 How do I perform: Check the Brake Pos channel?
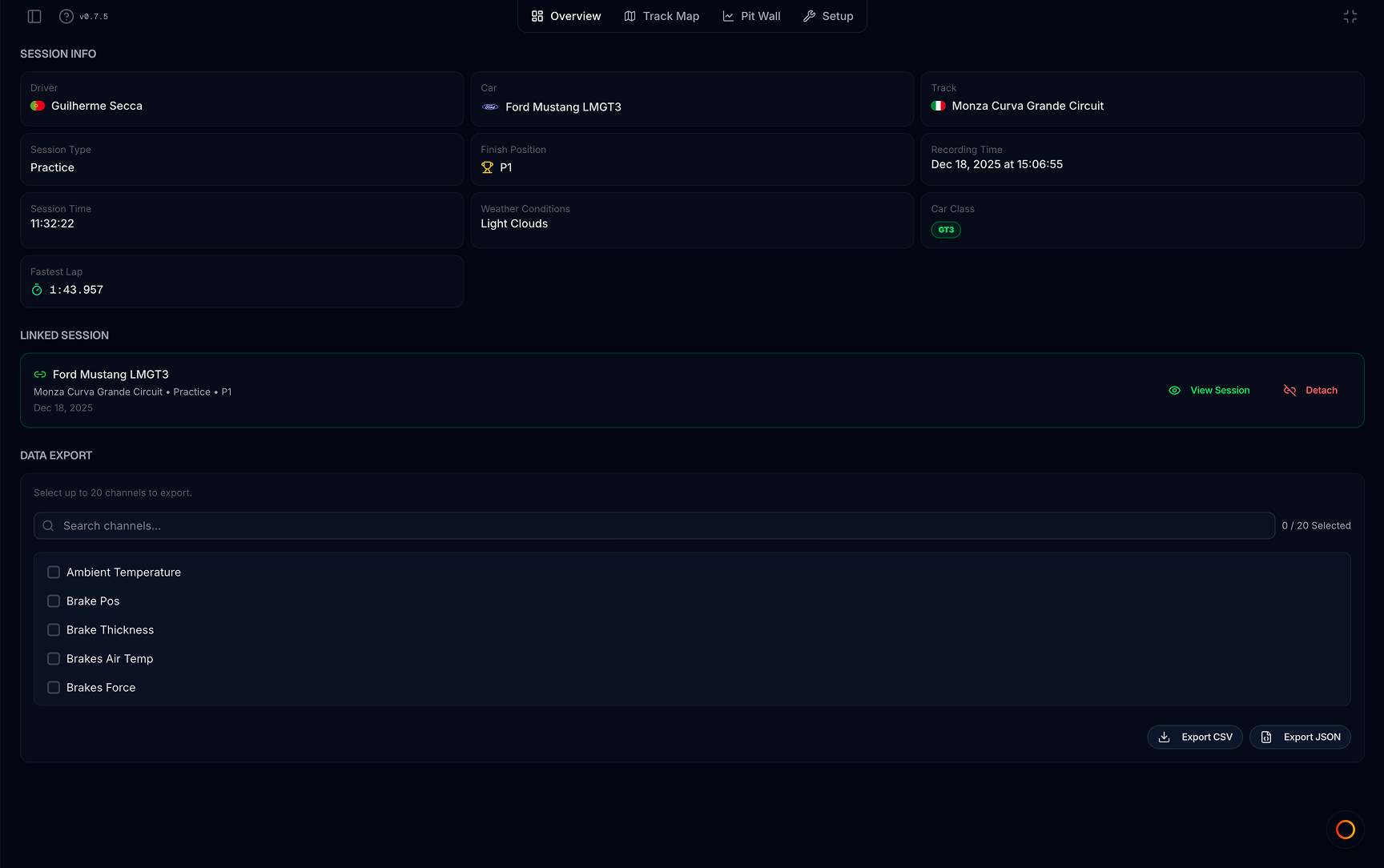coord(54,601)
